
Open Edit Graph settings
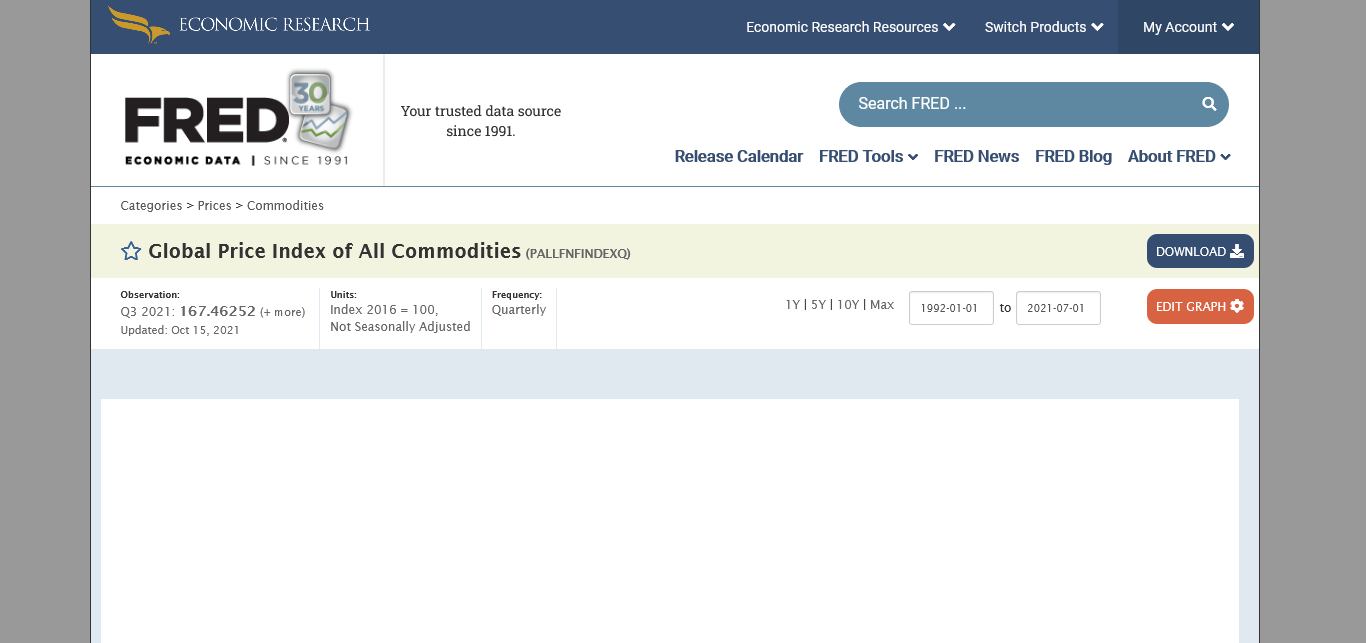(1199, 306)
